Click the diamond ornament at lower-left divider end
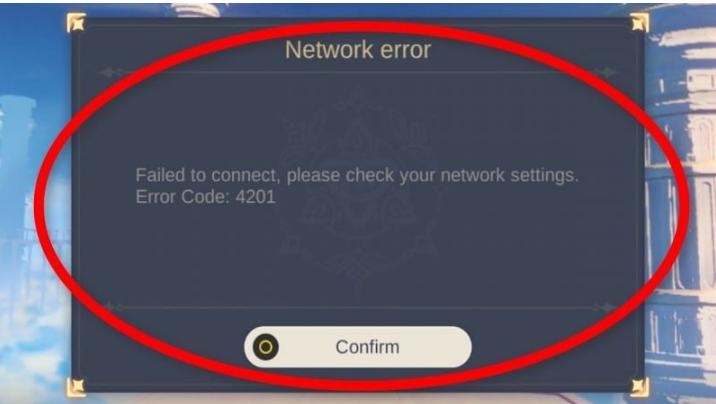The width and height of the screenshot is (716, 404). (x=111, y=307)
